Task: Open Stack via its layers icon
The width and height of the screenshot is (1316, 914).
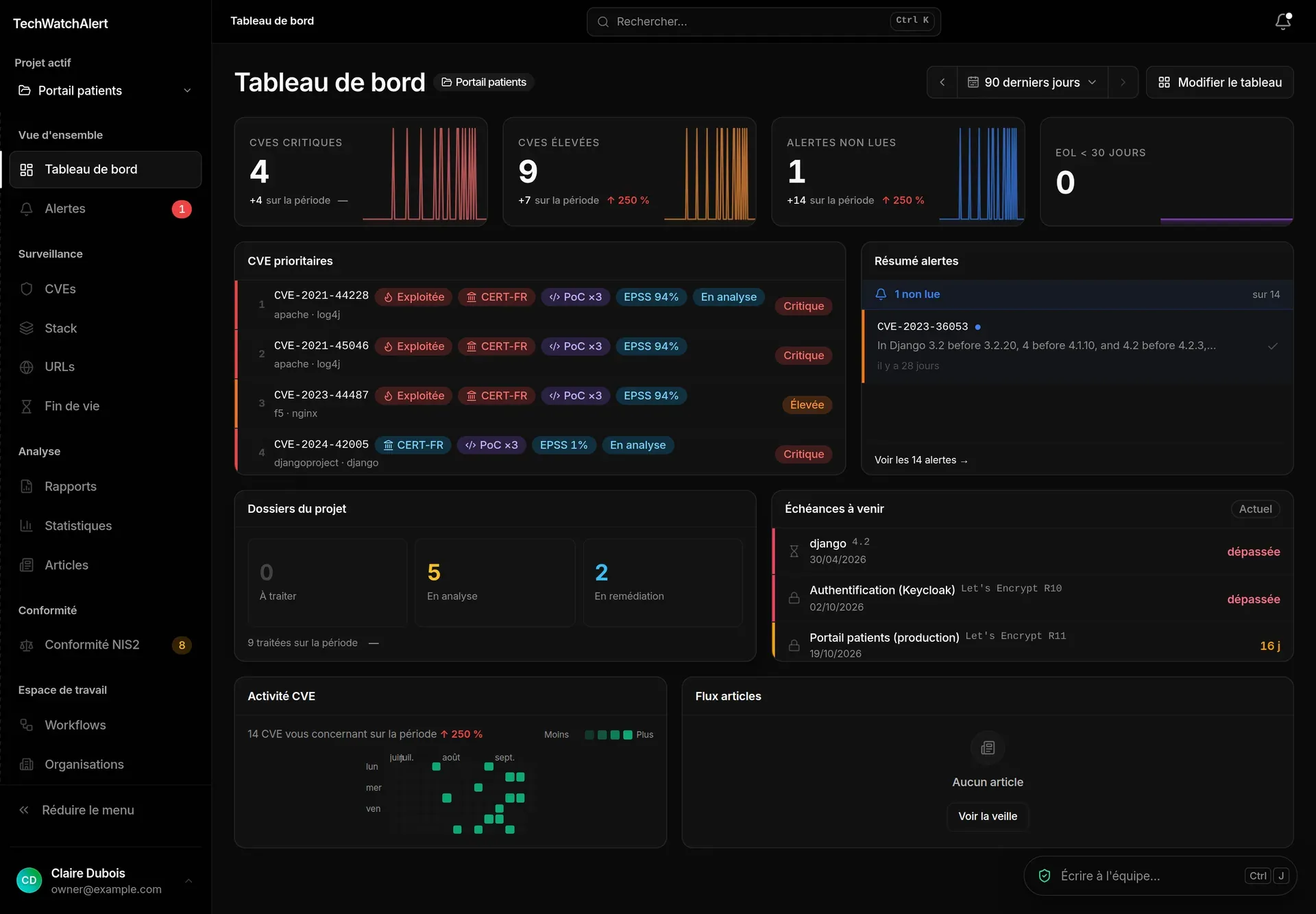Action: tap(26, 328)
